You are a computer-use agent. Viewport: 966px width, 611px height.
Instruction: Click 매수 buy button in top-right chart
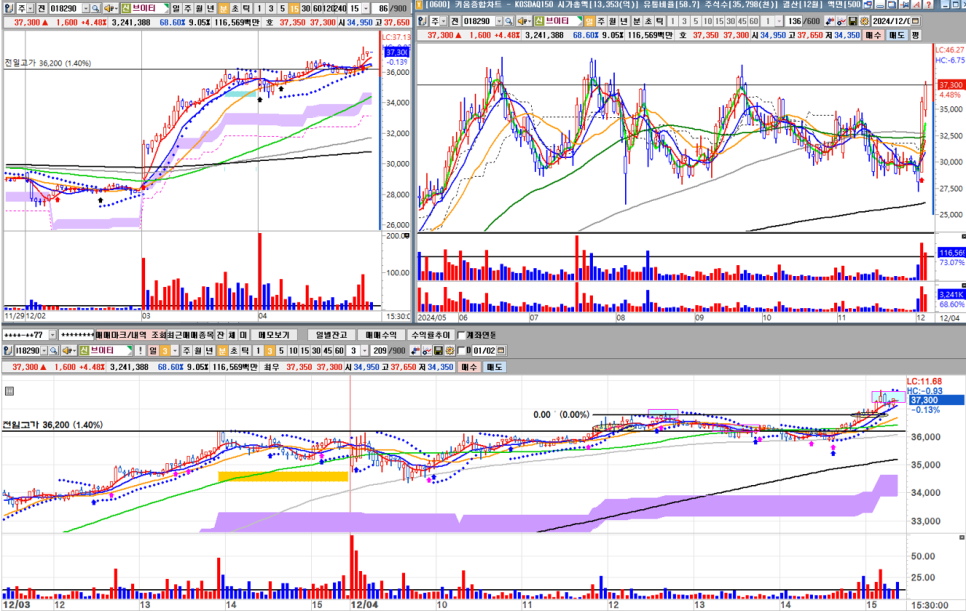874,35
